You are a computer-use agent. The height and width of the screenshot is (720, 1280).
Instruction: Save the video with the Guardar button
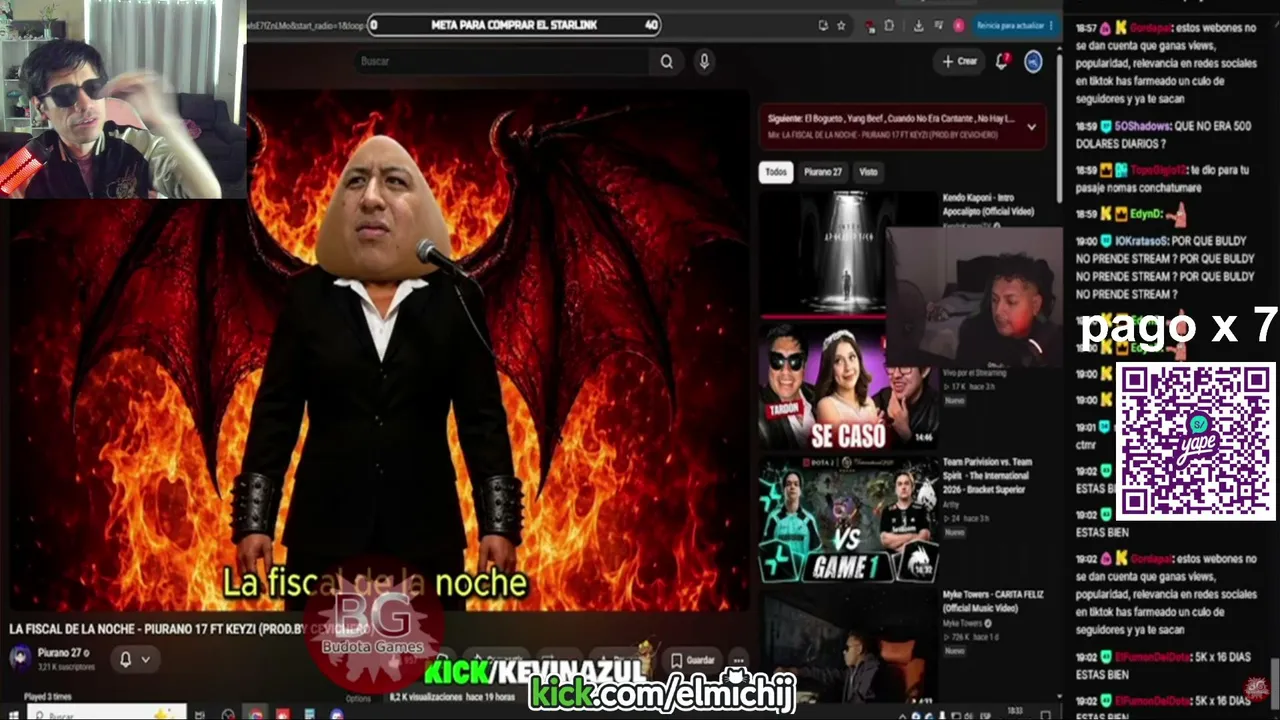pos(693,660)
